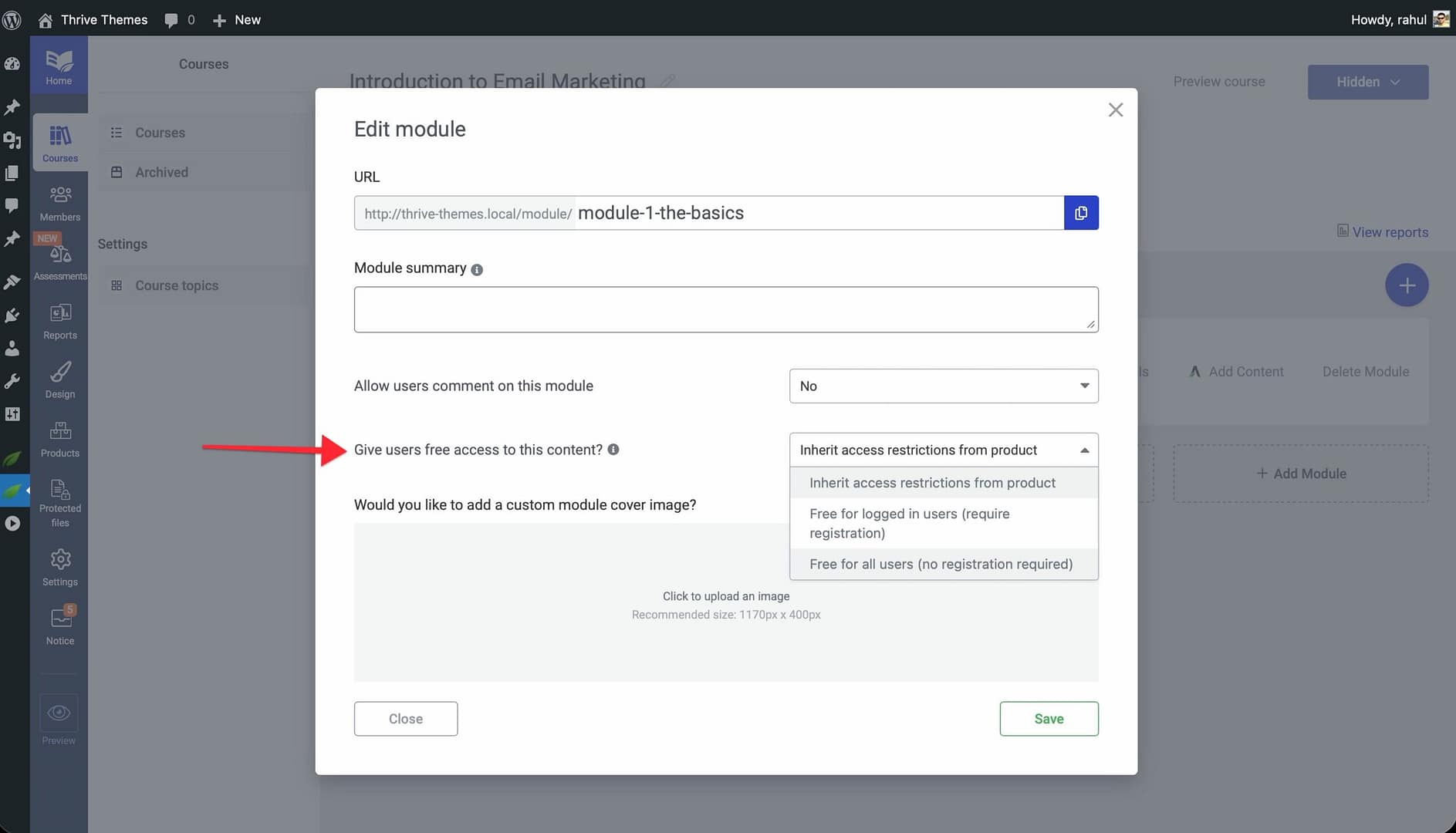
Task: Choose Free for logged in users option
Action: coord(909,523)
